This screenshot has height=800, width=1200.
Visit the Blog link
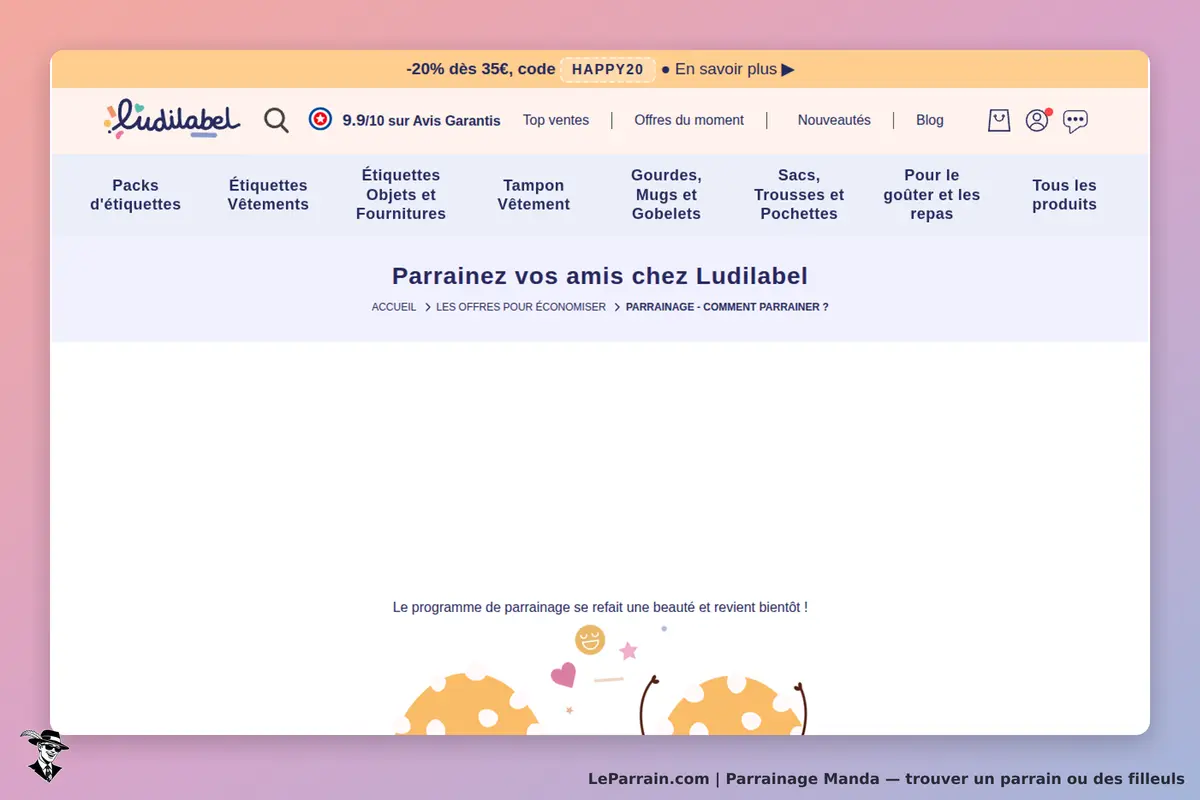(930, 120)
